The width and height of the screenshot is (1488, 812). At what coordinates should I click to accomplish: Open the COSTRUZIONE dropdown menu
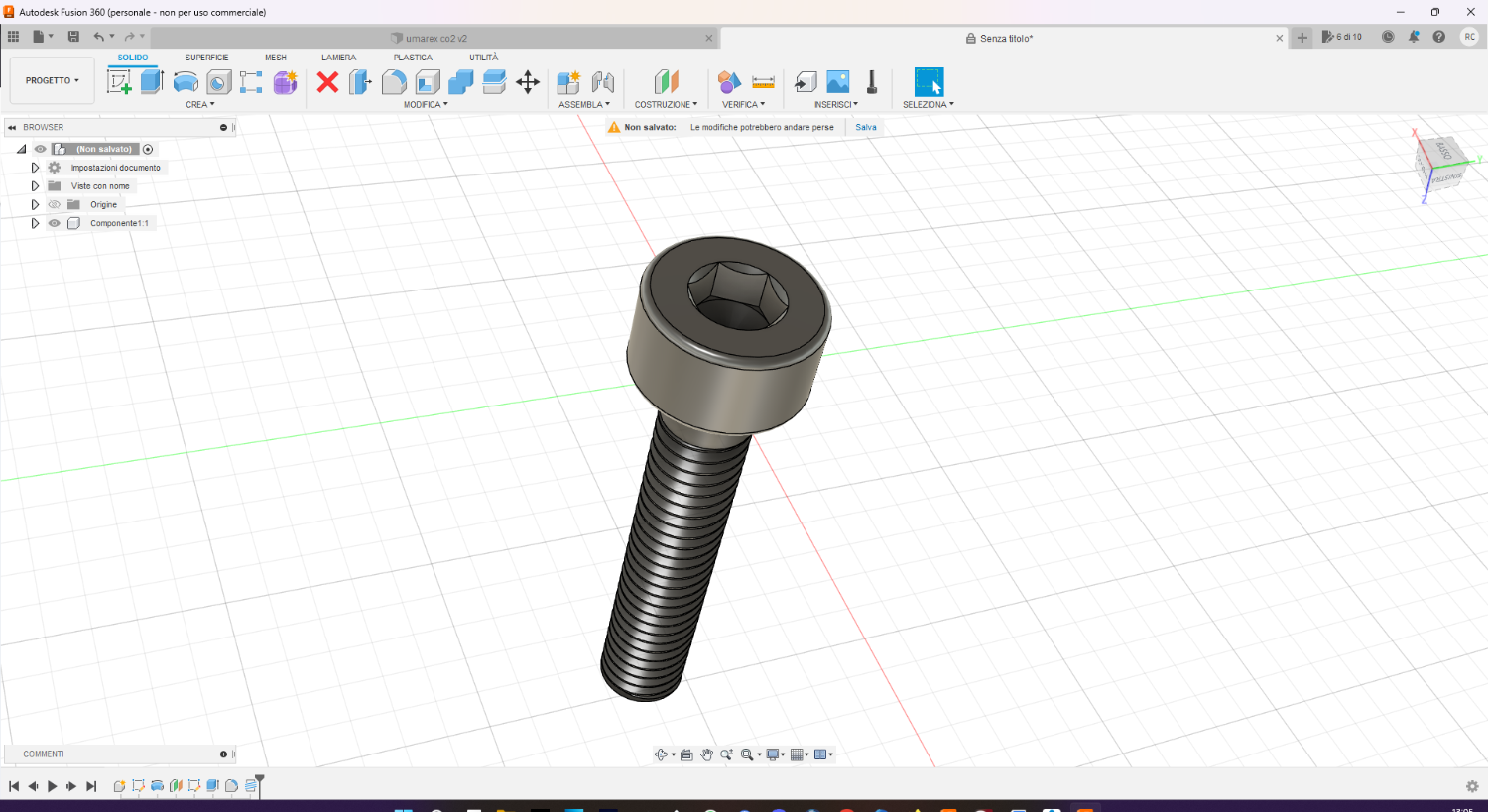(x=666, y=104)
